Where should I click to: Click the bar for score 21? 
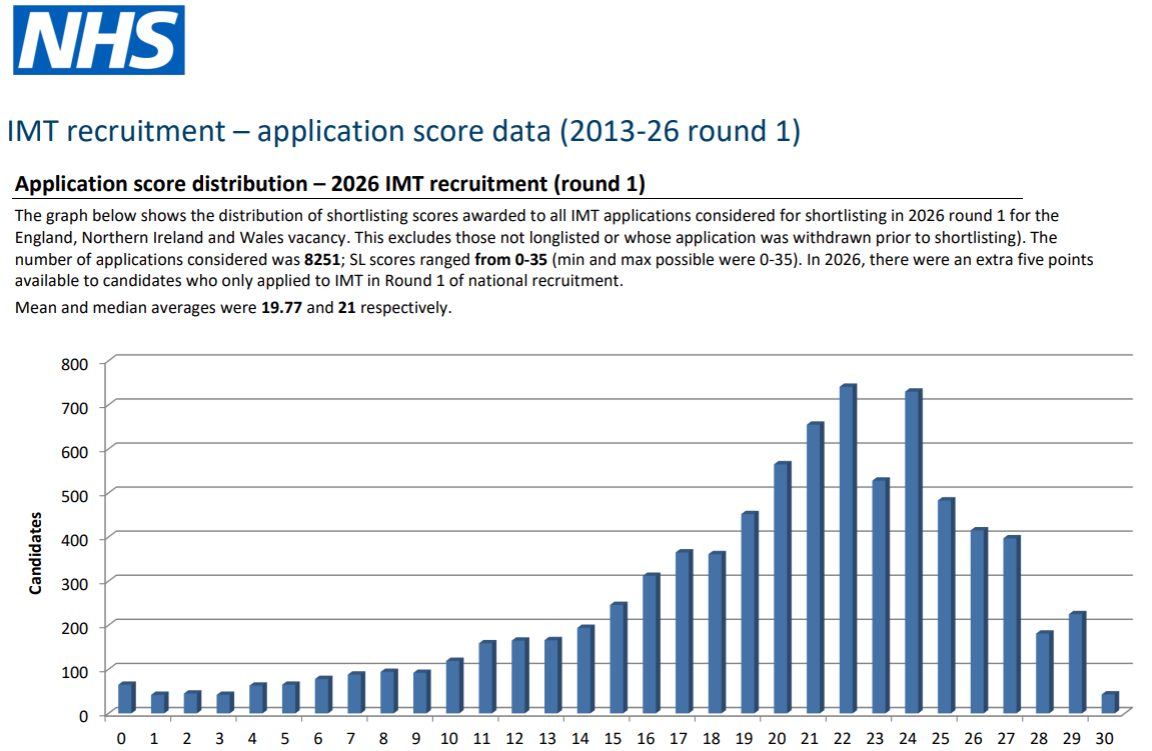point(814,568)
